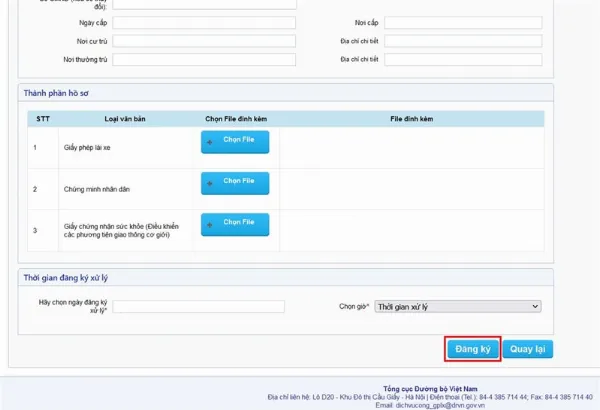This screenshot has width=600, height=410.
Task: Click Địa chỉ chi tiết field beside Nơi thường trú
Action: pyautogui.click(x=462, y=60)
